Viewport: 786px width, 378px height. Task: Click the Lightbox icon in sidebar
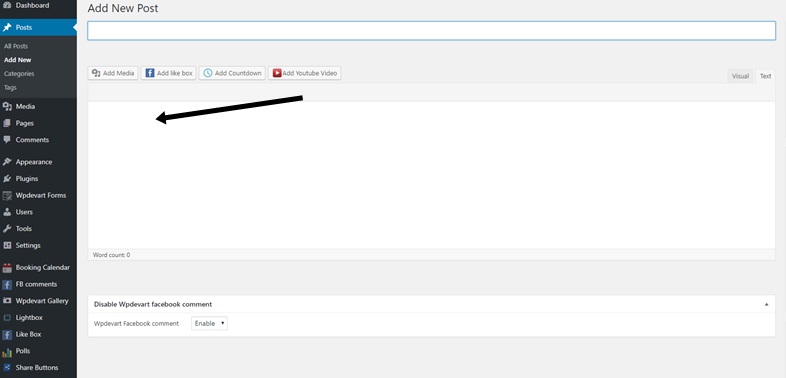pos(7,318)
